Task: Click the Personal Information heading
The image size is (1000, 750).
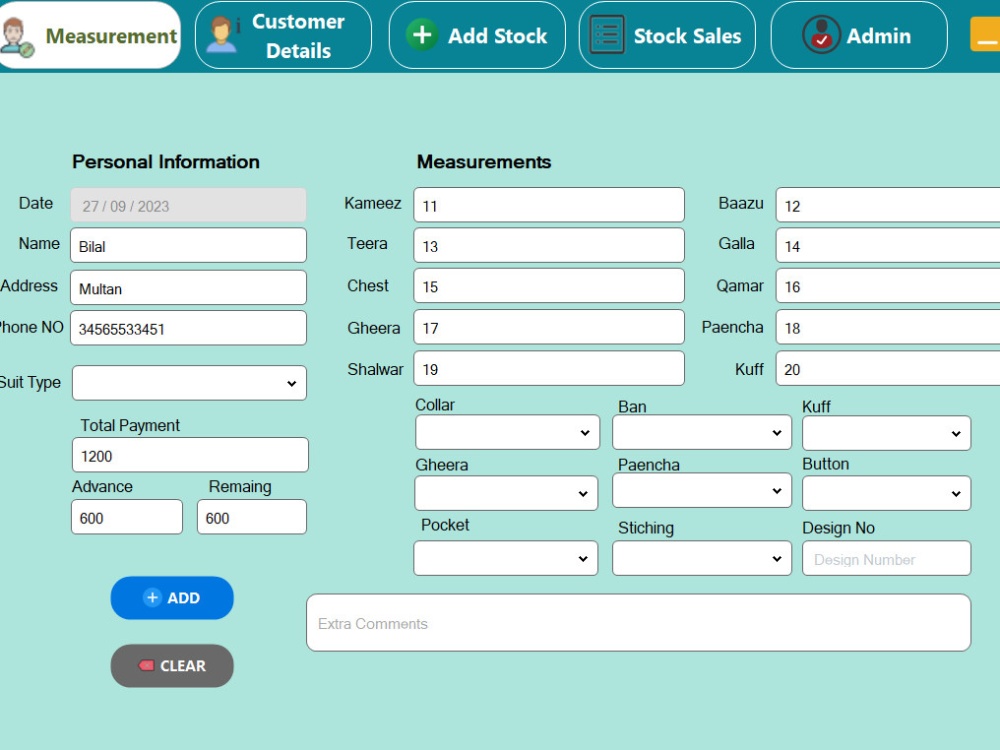Action: [166, 162]
